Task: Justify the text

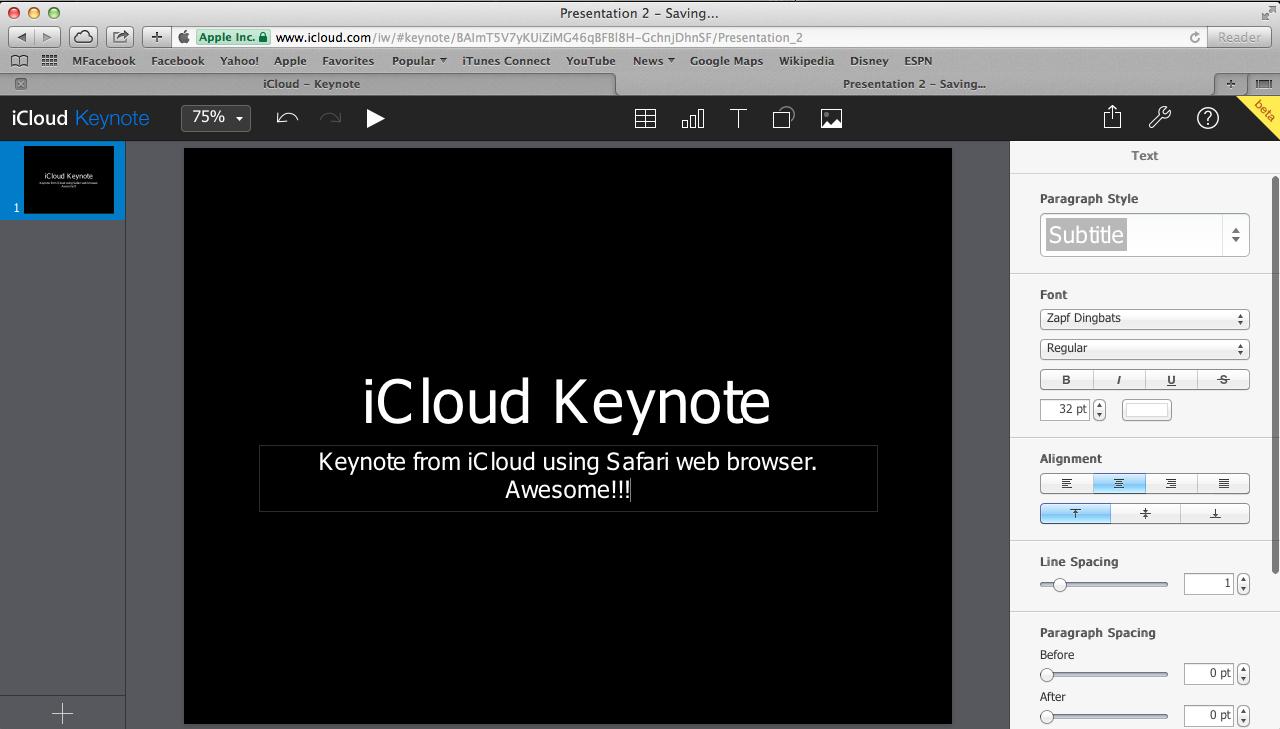Action: click(x=1223, y=484)
